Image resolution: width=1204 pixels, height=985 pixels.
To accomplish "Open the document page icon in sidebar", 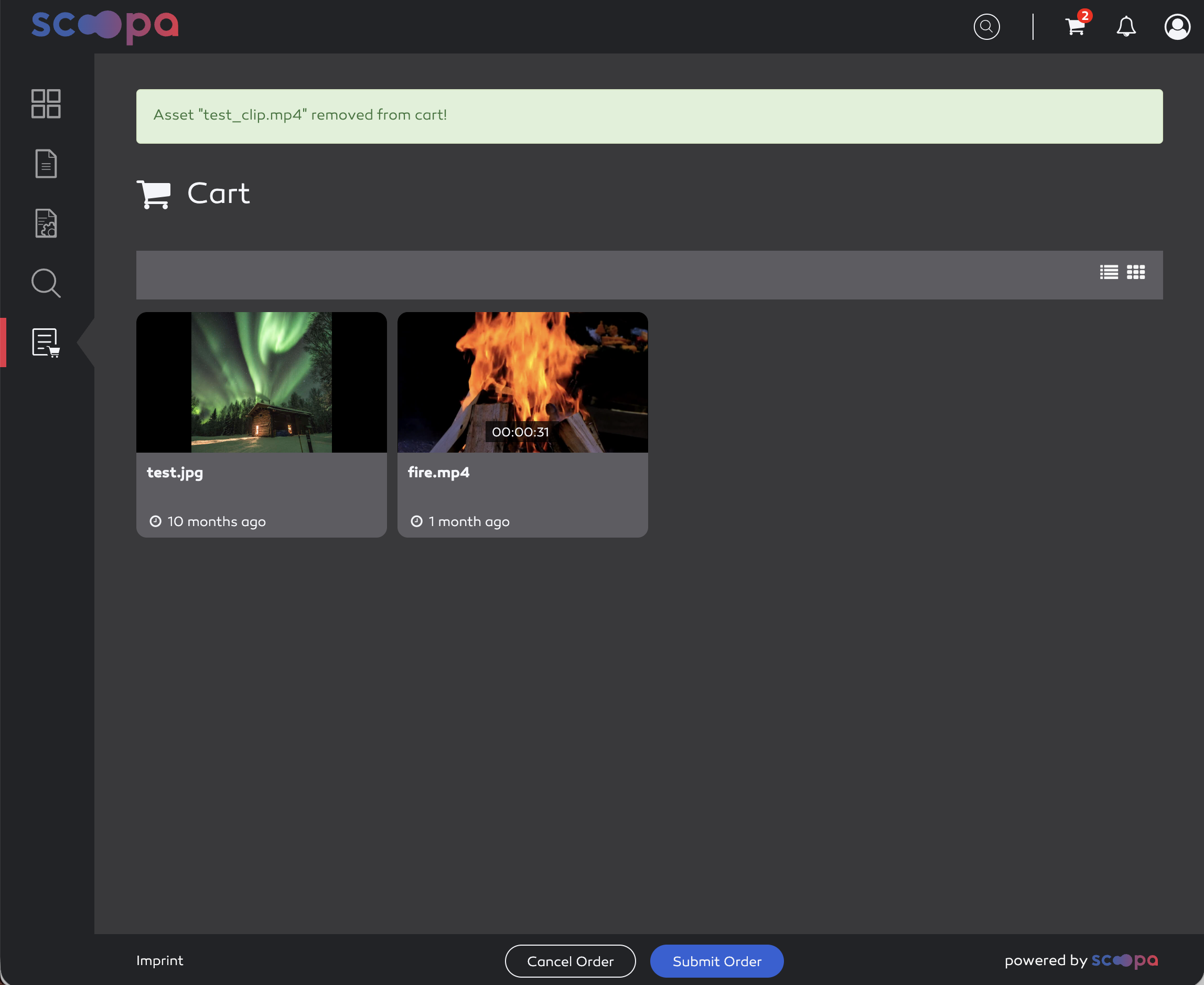I will [46, 164].
